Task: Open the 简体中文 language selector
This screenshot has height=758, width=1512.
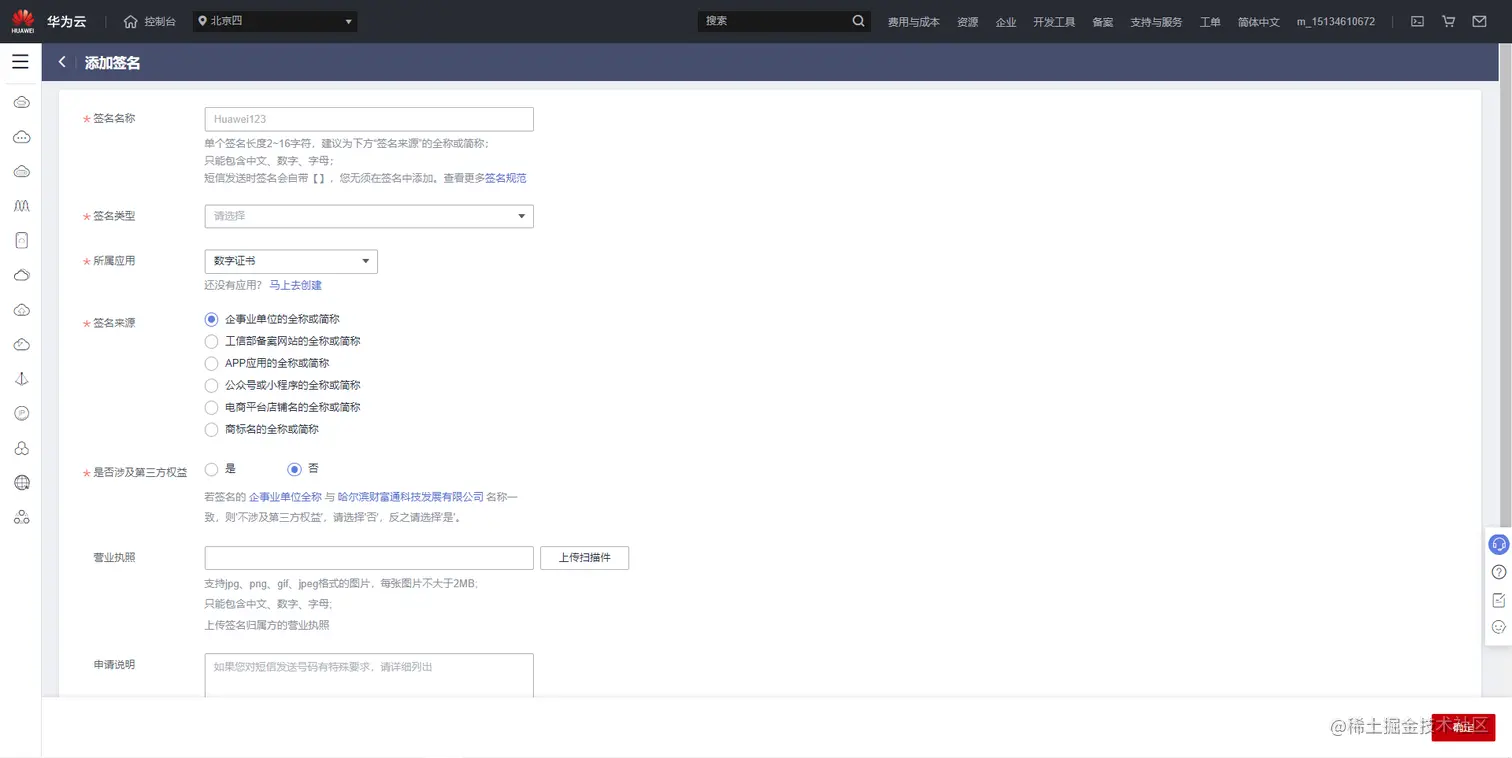Action: point(1258,22)
